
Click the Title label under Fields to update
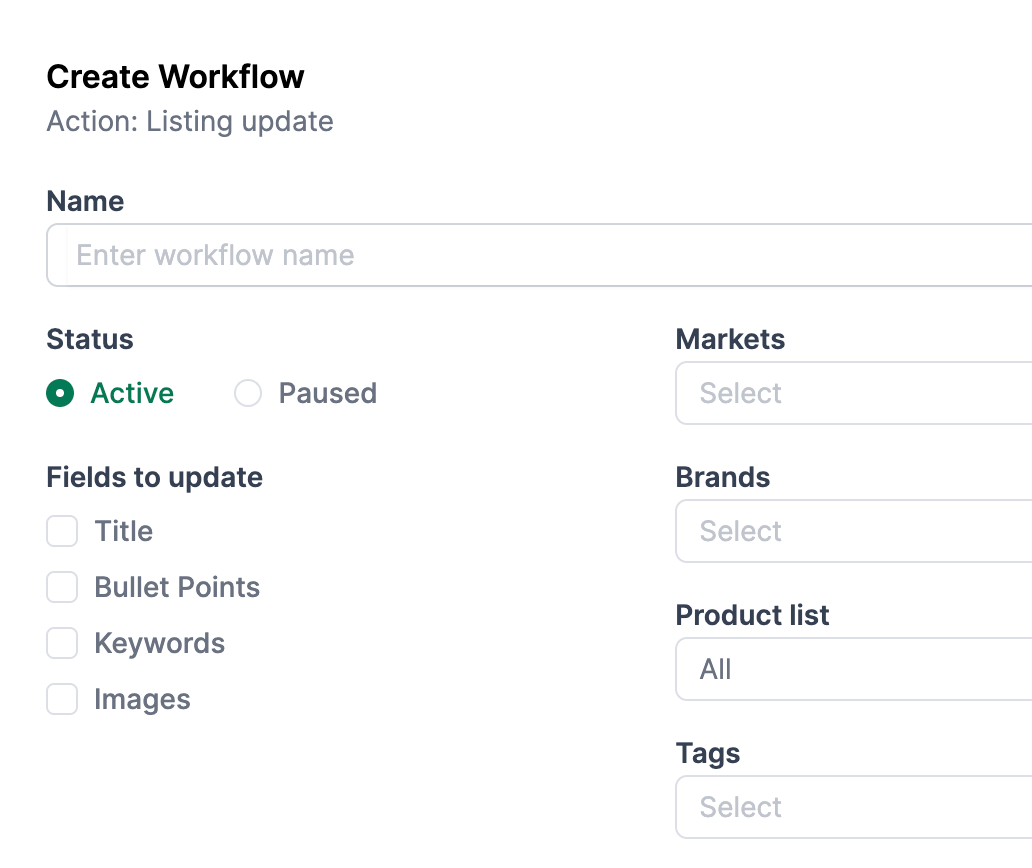[x=124, y=531]
